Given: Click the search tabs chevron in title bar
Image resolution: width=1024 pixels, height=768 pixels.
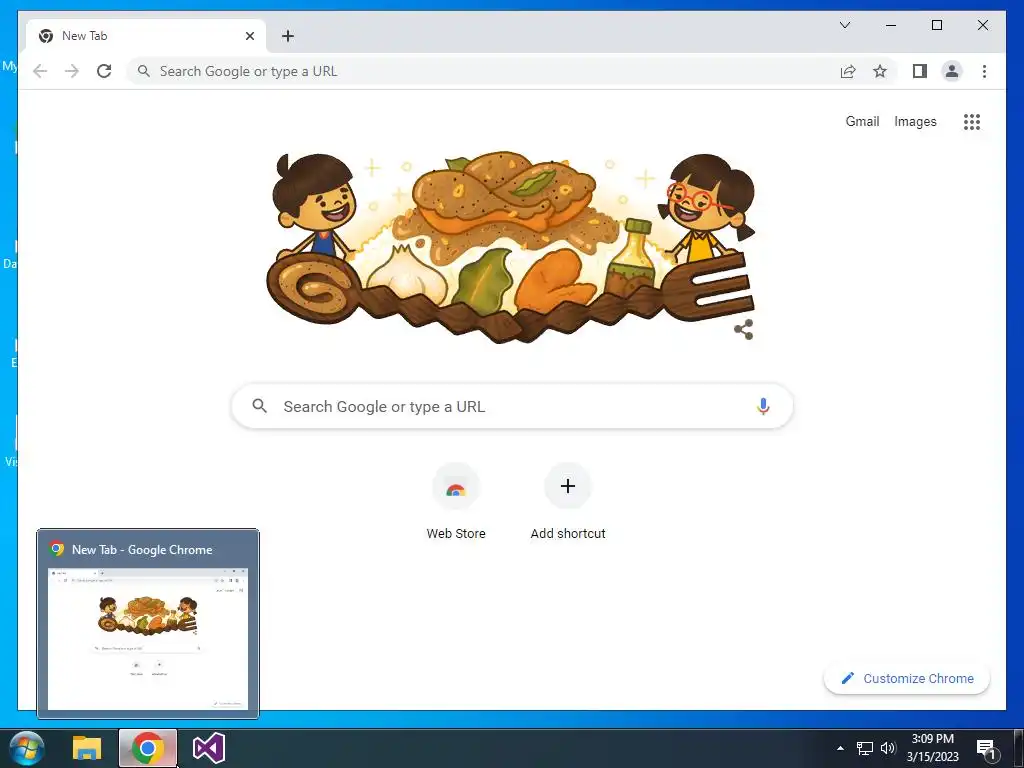Looking at the screenshot, I should (844, 25).
